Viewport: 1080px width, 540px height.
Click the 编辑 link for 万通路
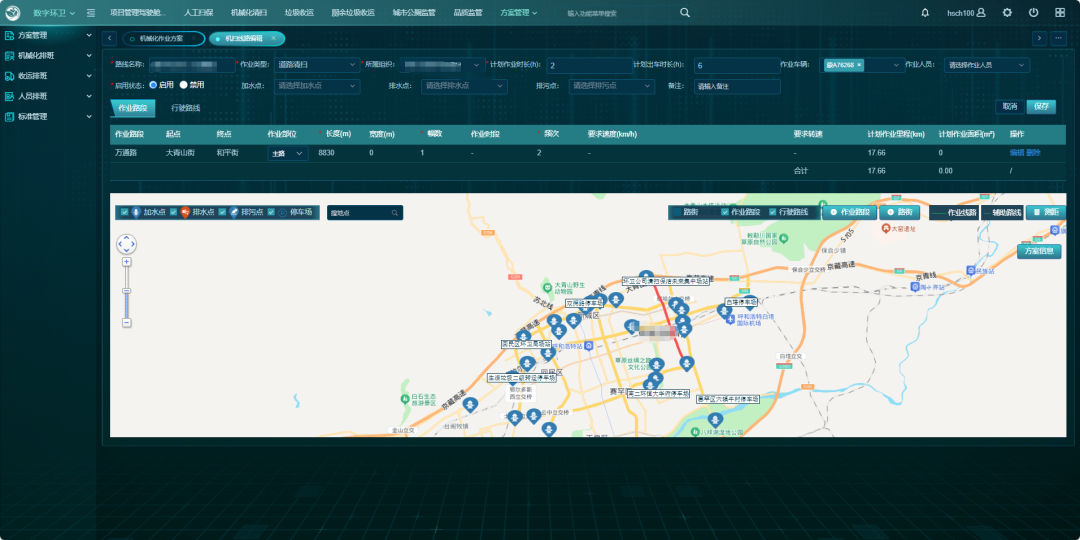pyautogui.click(x=1017, y=153)
